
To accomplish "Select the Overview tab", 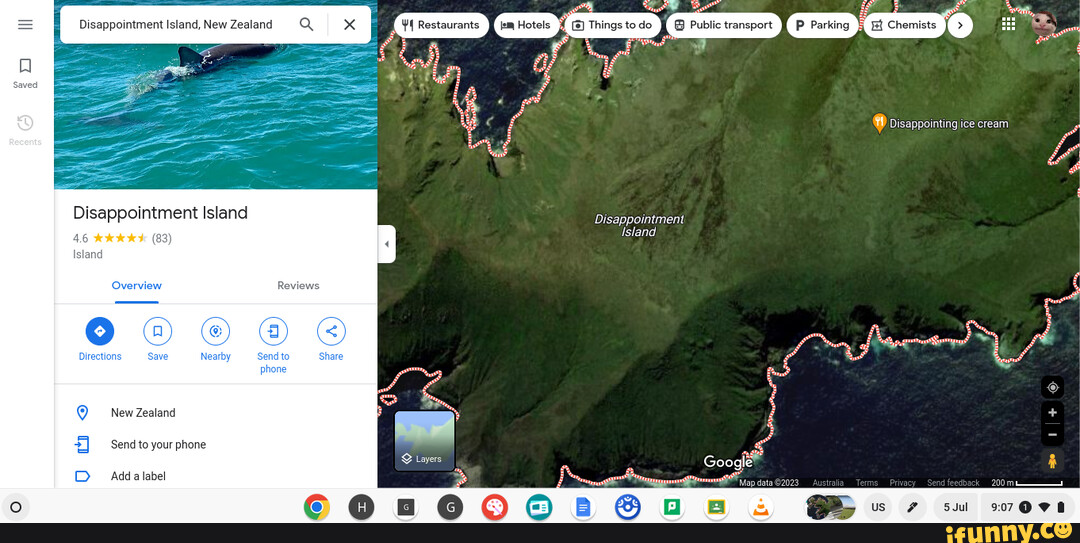I will (x=137, y=286).
